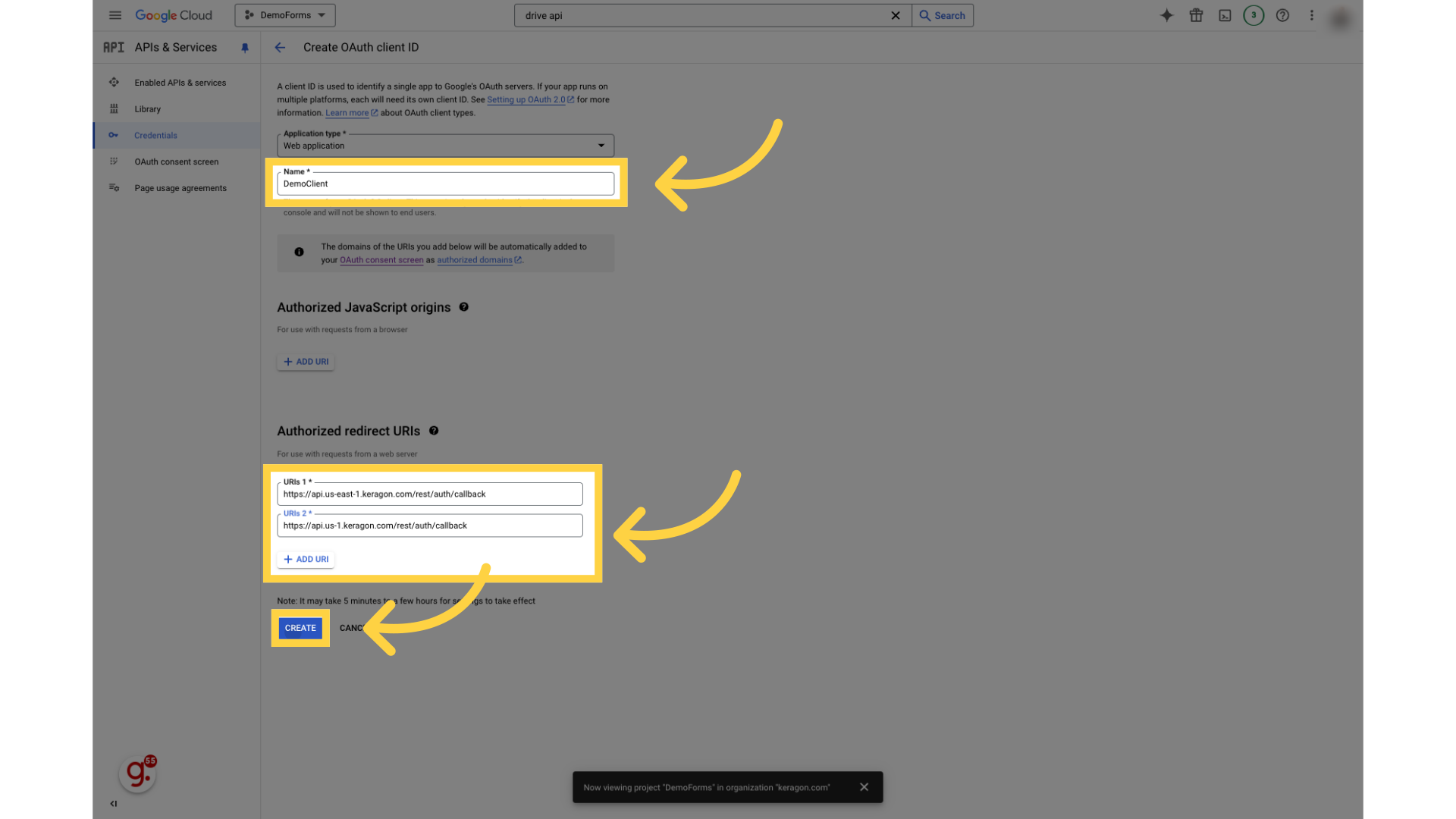Click the account avatar

pyautogui.click(x=1340, y=18)
